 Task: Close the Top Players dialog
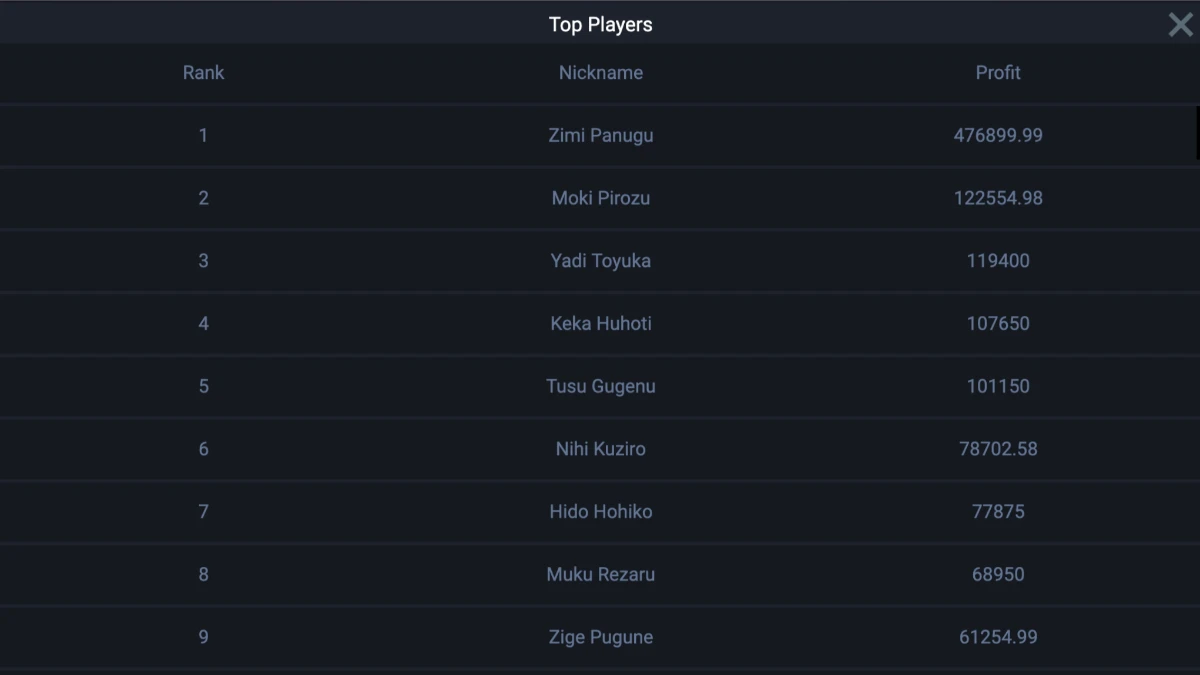1181,25
